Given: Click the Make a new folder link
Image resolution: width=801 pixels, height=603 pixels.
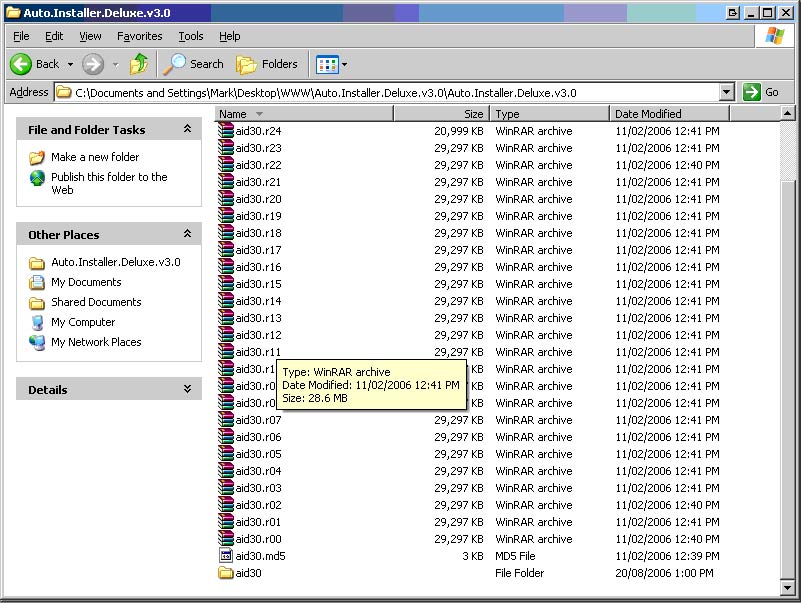Looking at the screenshot, I should coord(95,157).
